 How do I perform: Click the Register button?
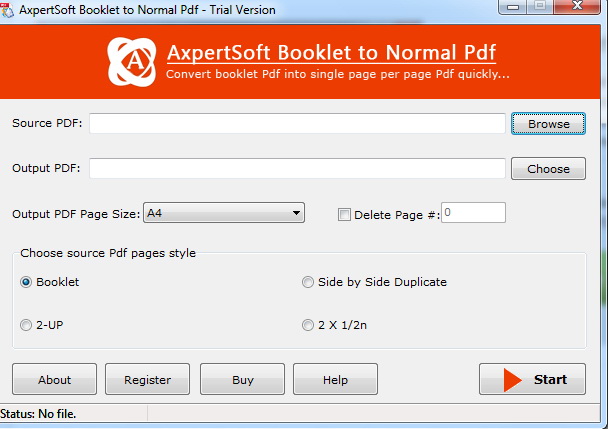(147, 380)
